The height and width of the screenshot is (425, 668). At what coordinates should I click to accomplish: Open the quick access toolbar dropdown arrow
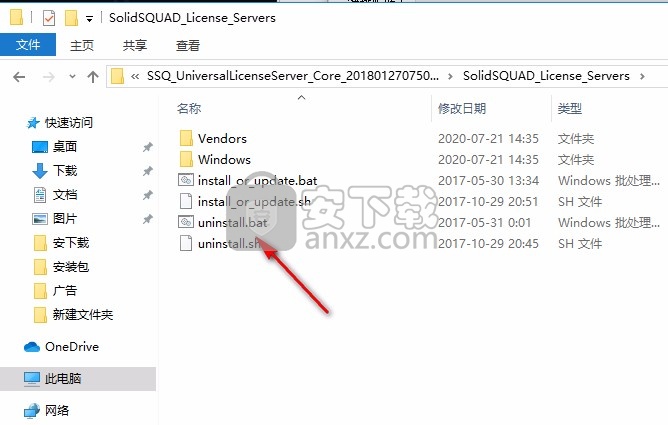[x=89, y=18]
